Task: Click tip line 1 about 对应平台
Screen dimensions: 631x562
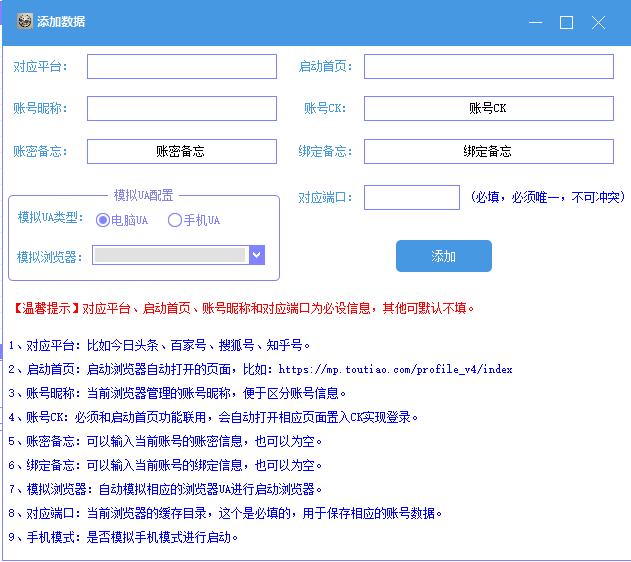Action: pyautogui.click(x=159, y=345)
